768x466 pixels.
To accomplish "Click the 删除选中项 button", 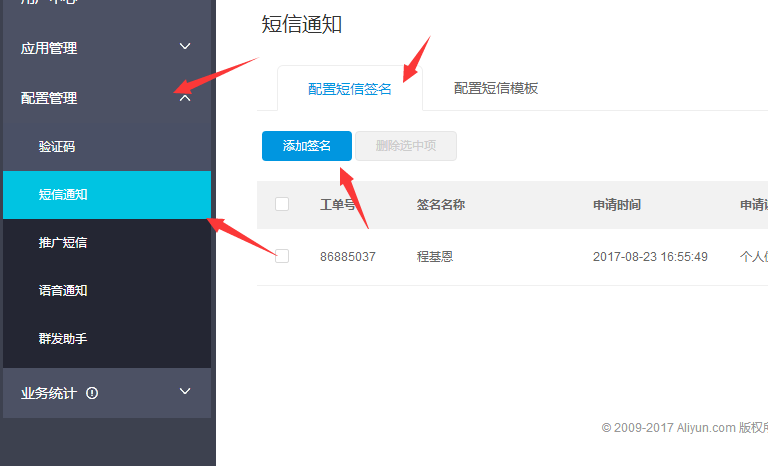I will pos(406,146).
